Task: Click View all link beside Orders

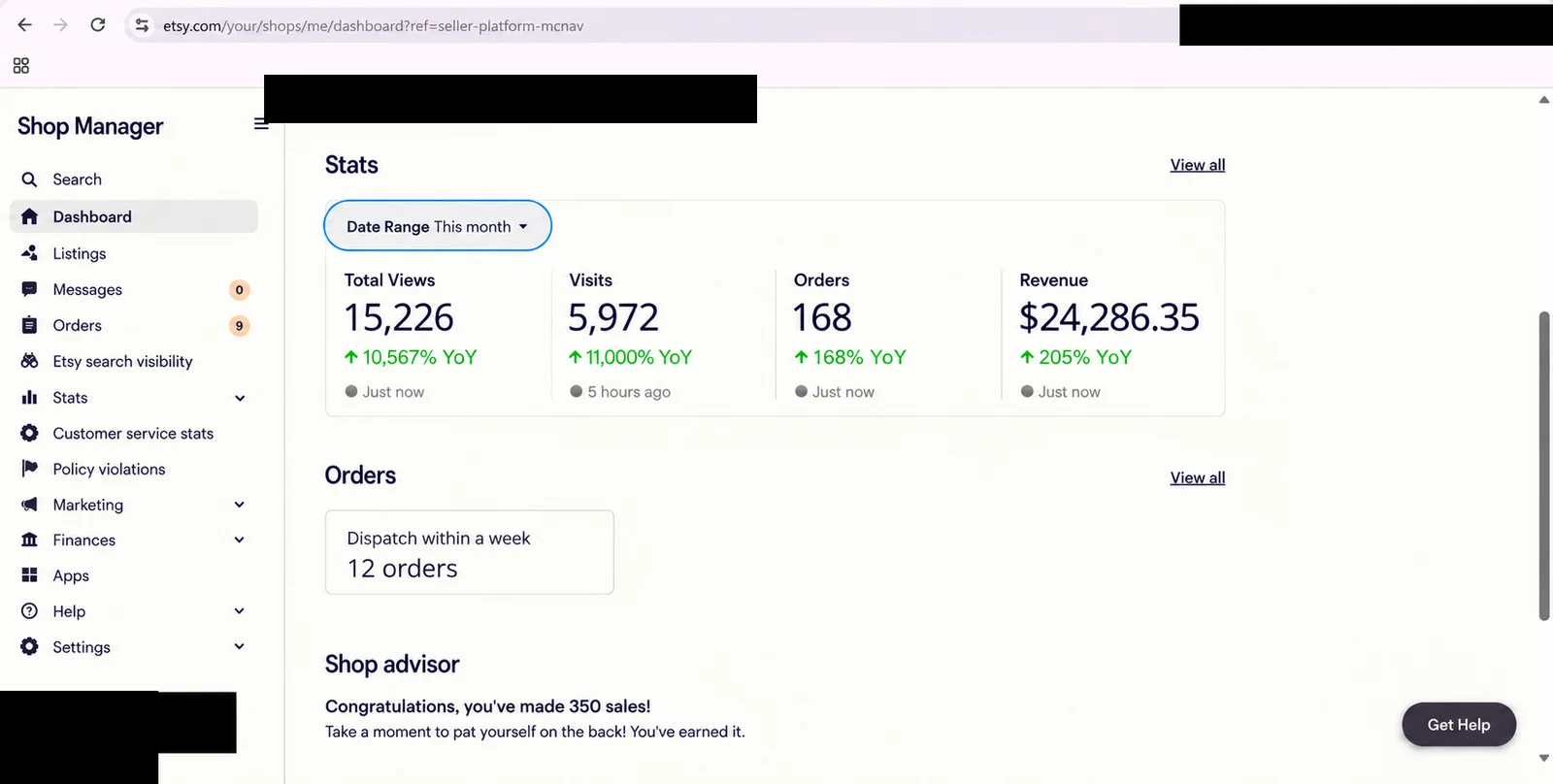Action: pos(1198,477)
